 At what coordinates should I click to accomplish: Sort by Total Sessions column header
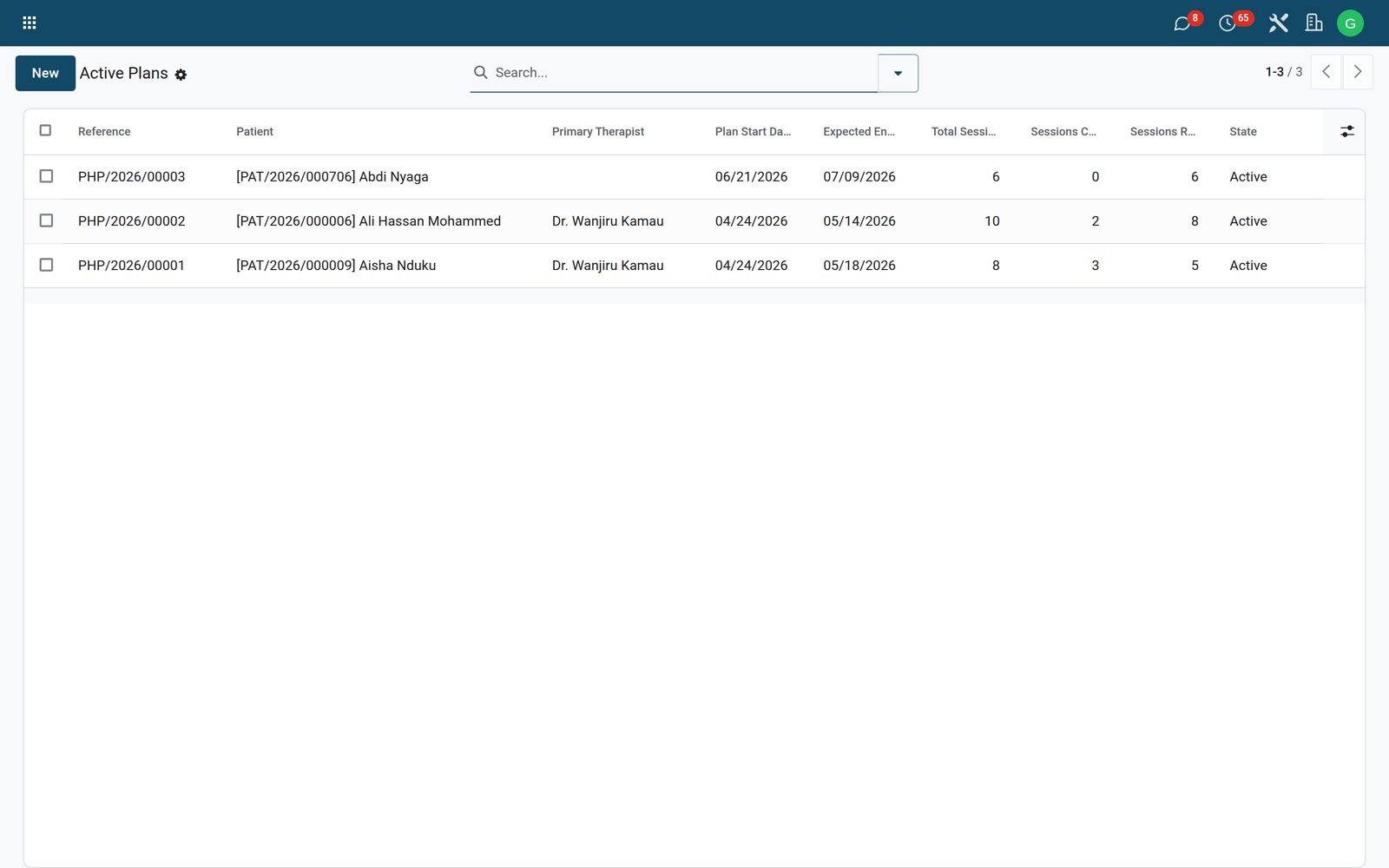[964, 132]
